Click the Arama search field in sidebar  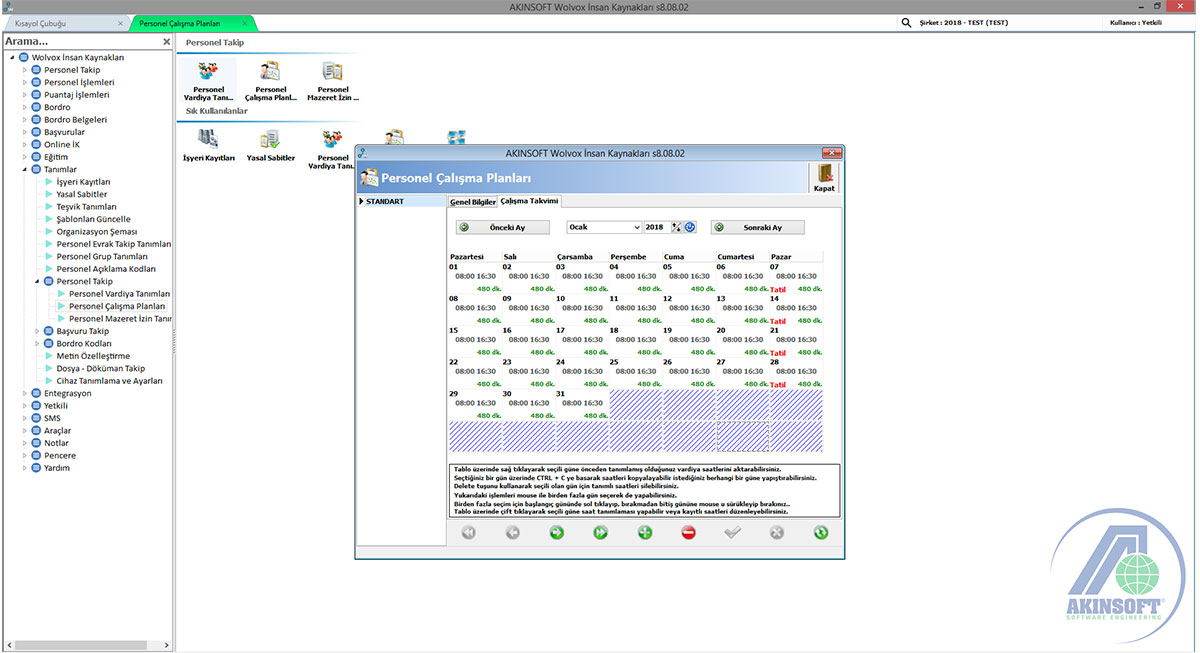click(x=80, y=42)
